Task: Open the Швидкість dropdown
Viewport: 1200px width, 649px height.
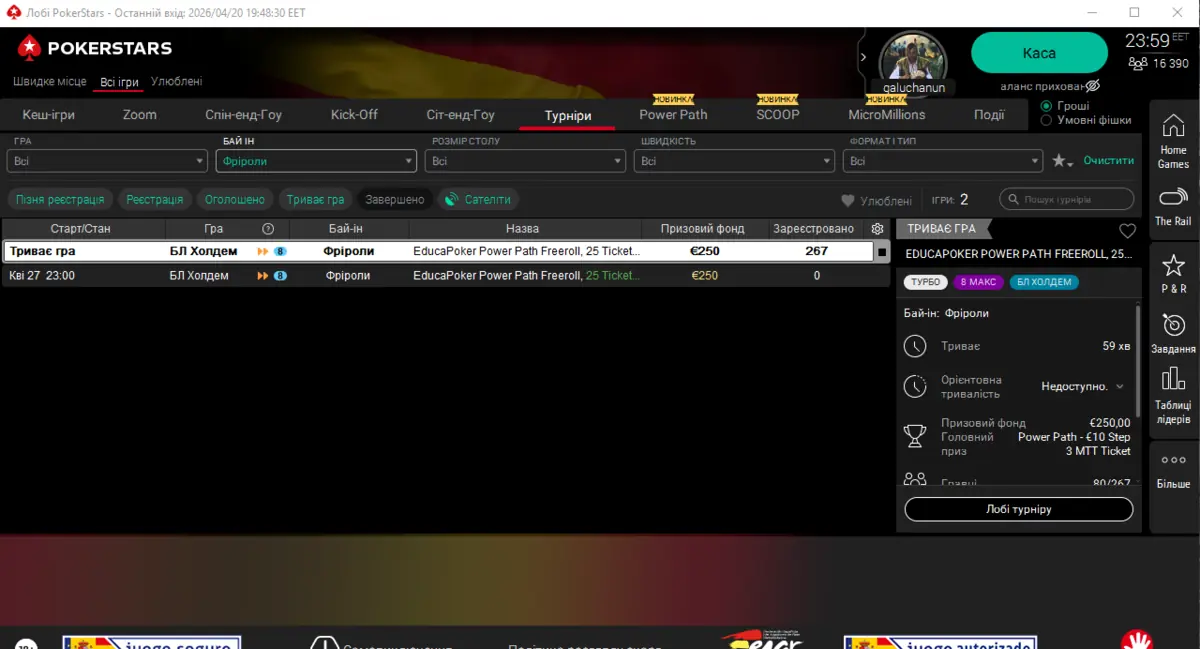Action: pos(735,161)
